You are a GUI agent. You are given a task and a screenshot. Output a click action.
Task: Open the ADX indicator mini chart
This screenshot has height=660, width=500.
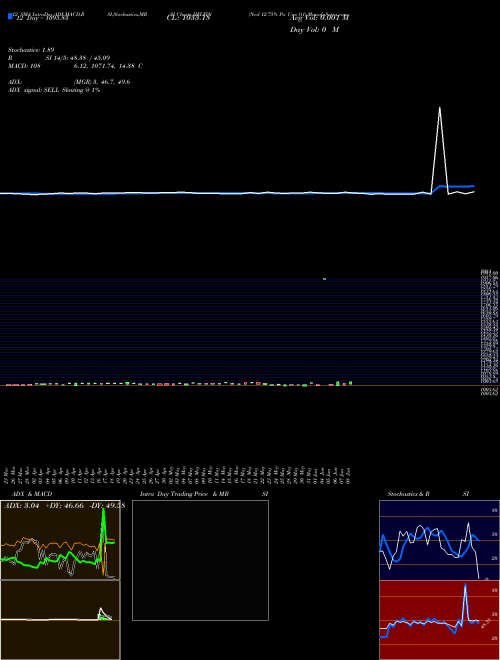click(60, 540)
